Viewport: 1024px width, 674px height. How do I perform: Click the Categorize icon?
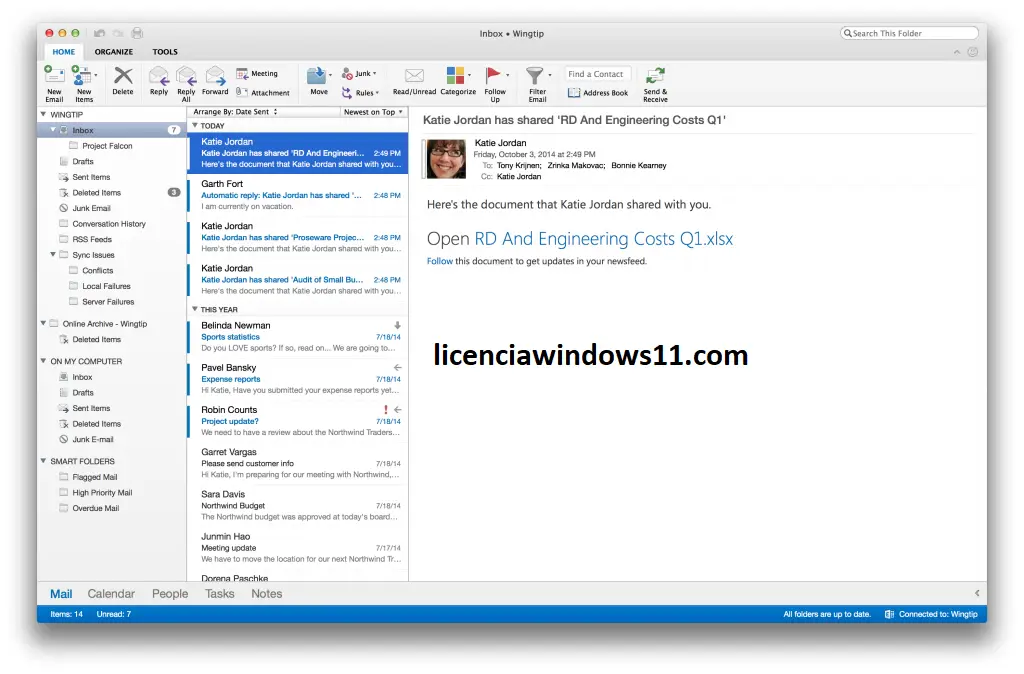[x=455, y=75]
